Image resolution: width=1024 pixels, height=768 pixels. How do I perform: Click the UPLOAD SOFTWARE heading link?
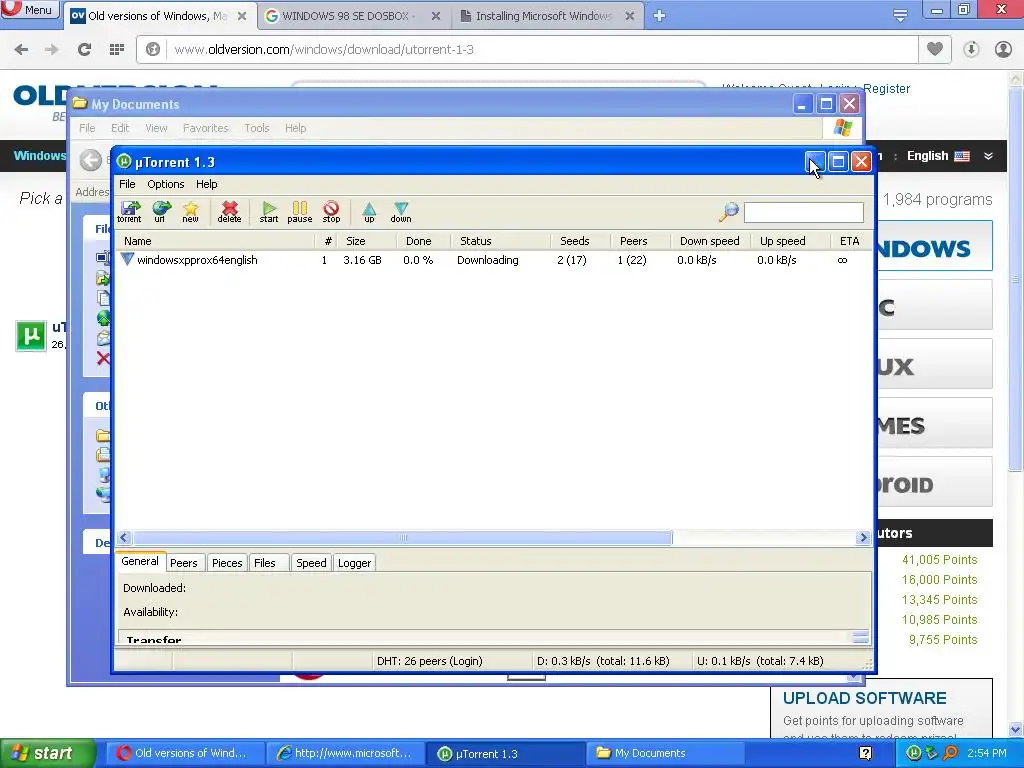(x=864, y=698)
